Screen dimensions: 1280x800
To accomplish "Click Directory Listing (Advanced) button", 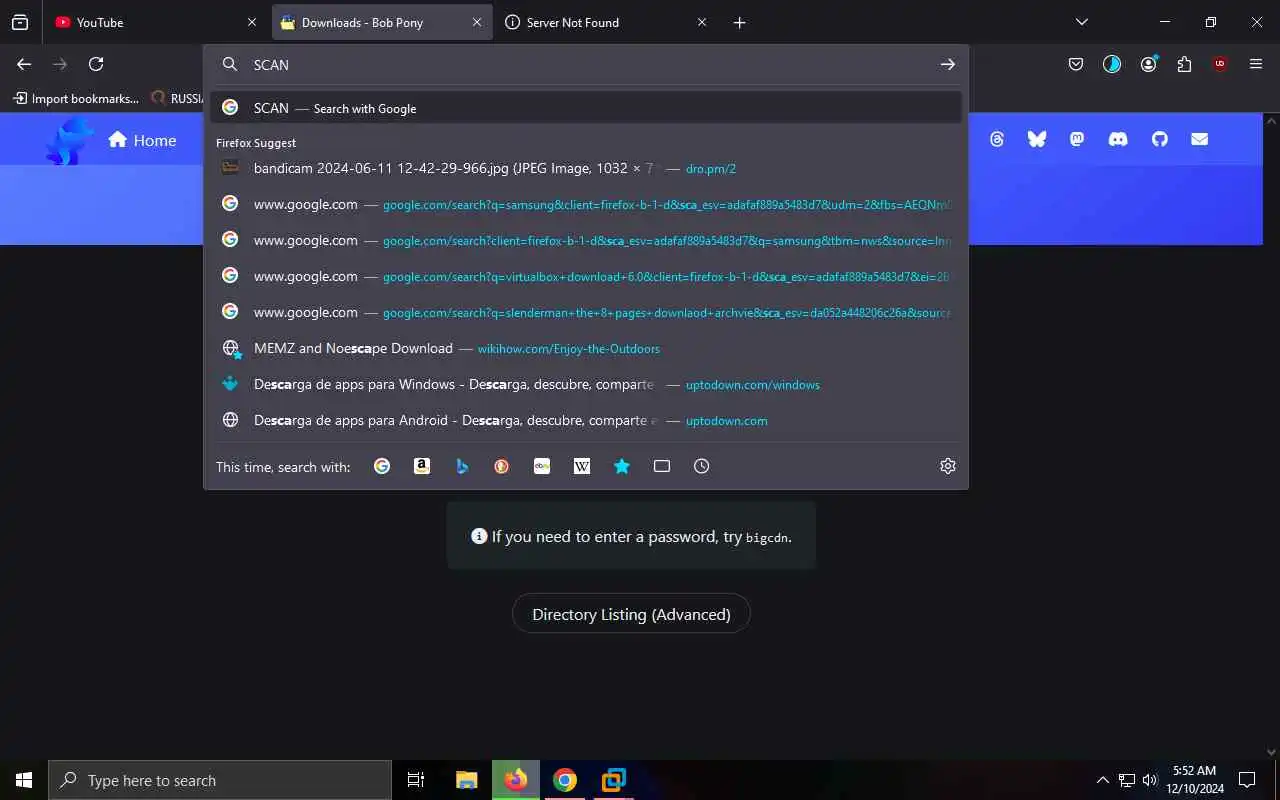I will [x=631, y=614].
